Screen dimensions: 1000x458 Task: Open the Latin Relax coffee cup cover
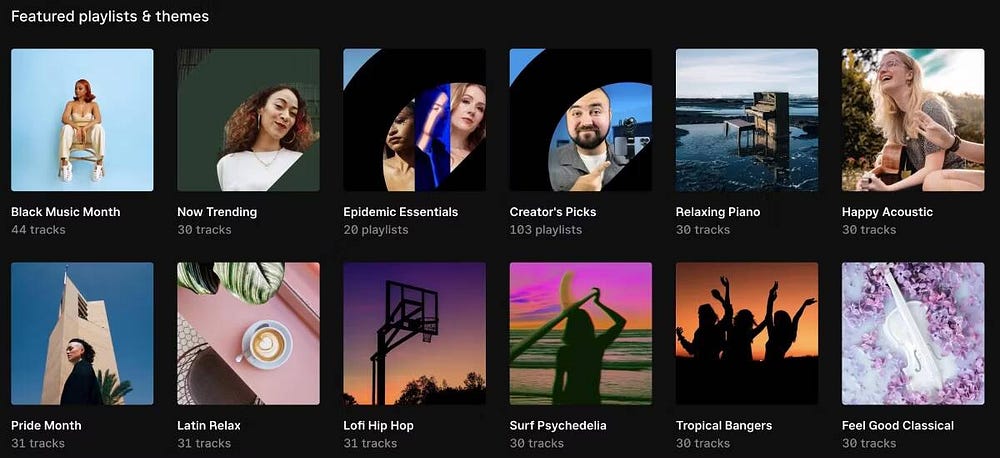(x=248, y=334)
